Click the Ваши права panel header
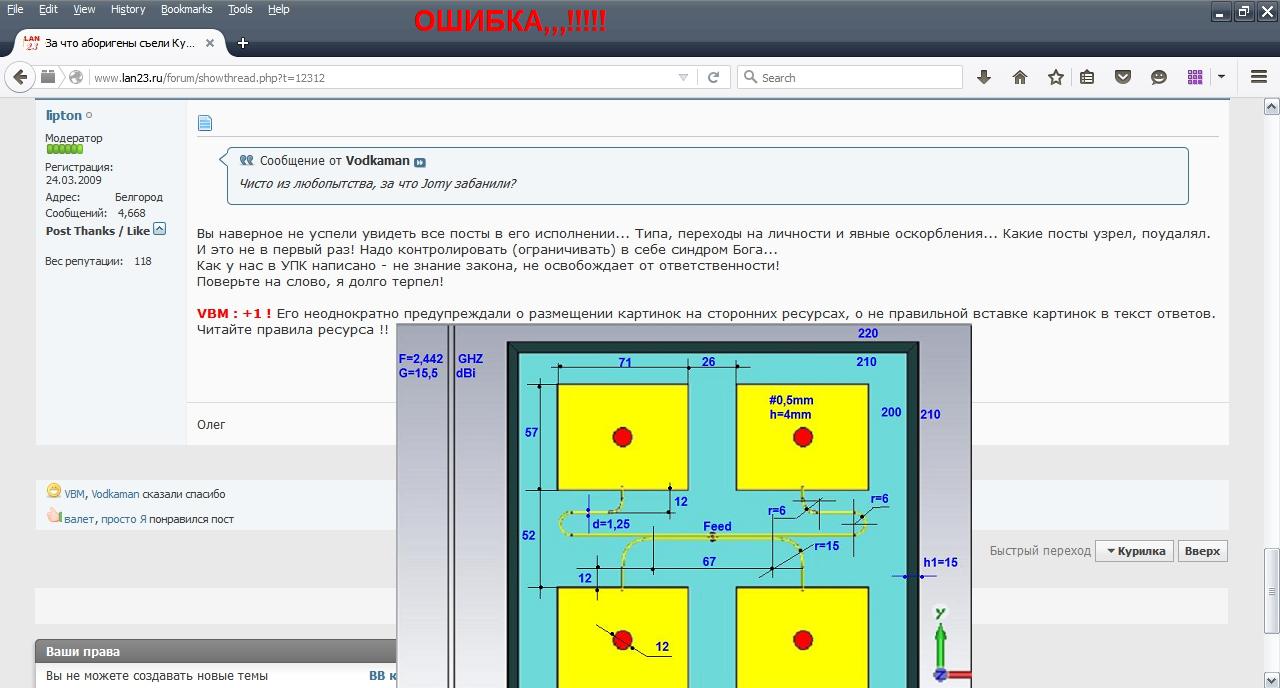 click(x=216, y=651)
